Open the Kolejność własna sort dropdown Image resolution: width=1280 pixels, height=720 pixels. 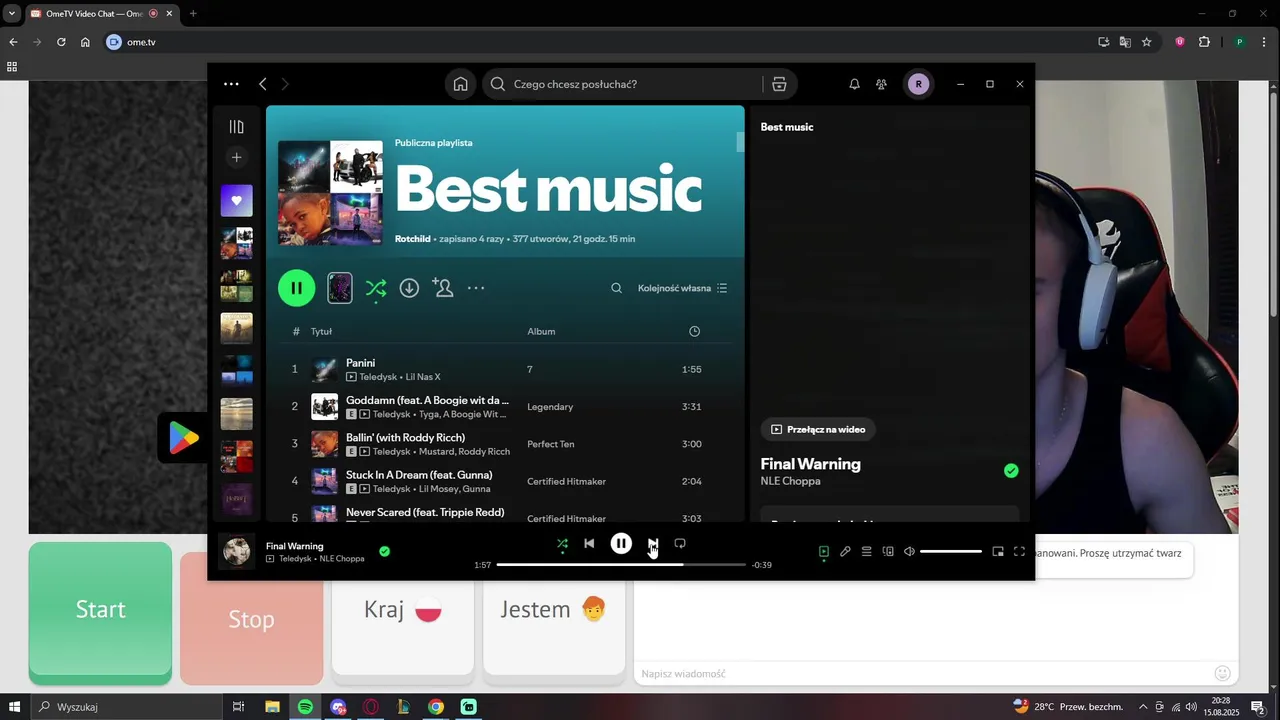683,288
